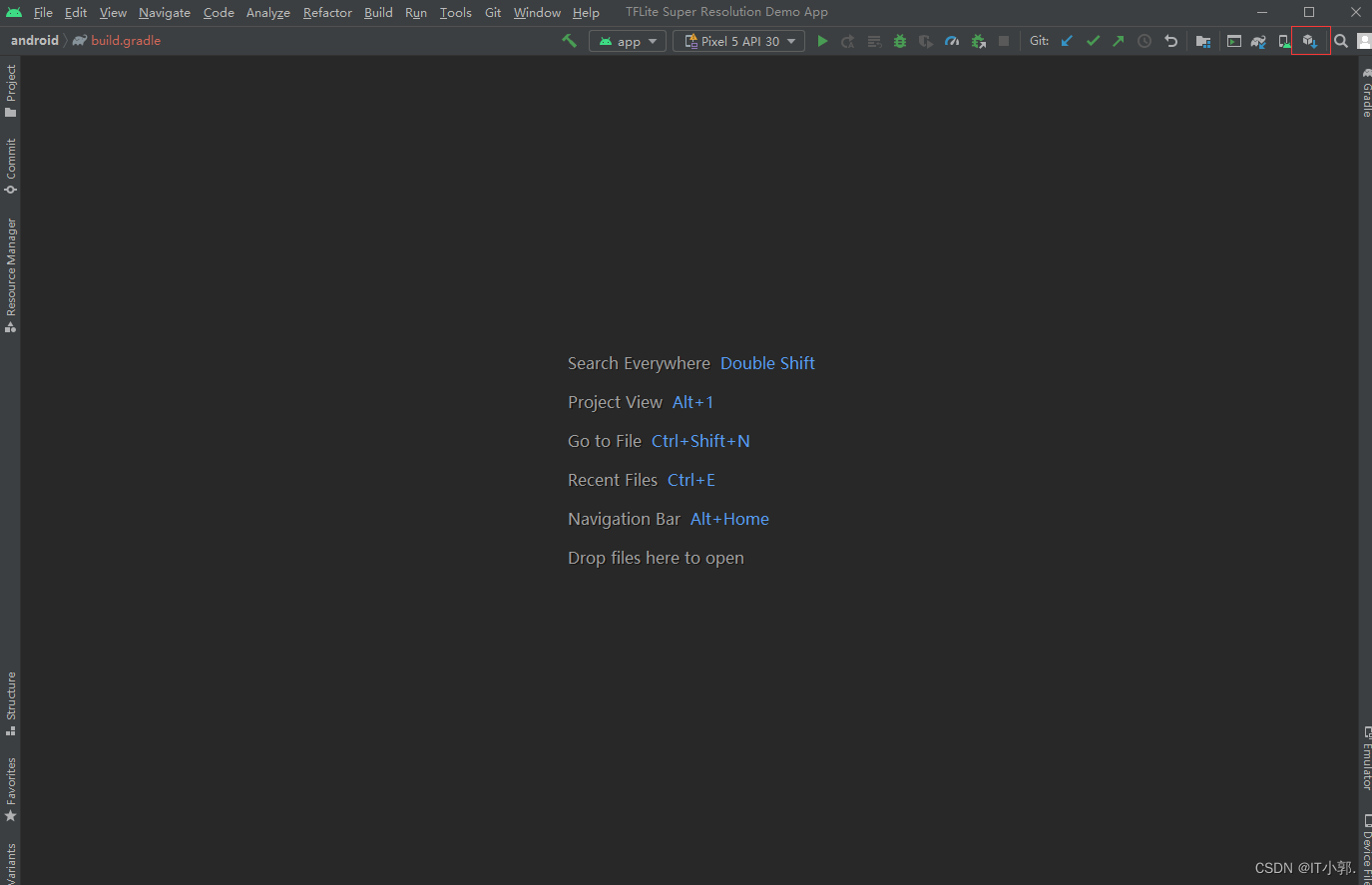Launch the Profiler speedometer icon
Screen dimensions: 1372x885
pyautogui.click(x=952, y=41)
